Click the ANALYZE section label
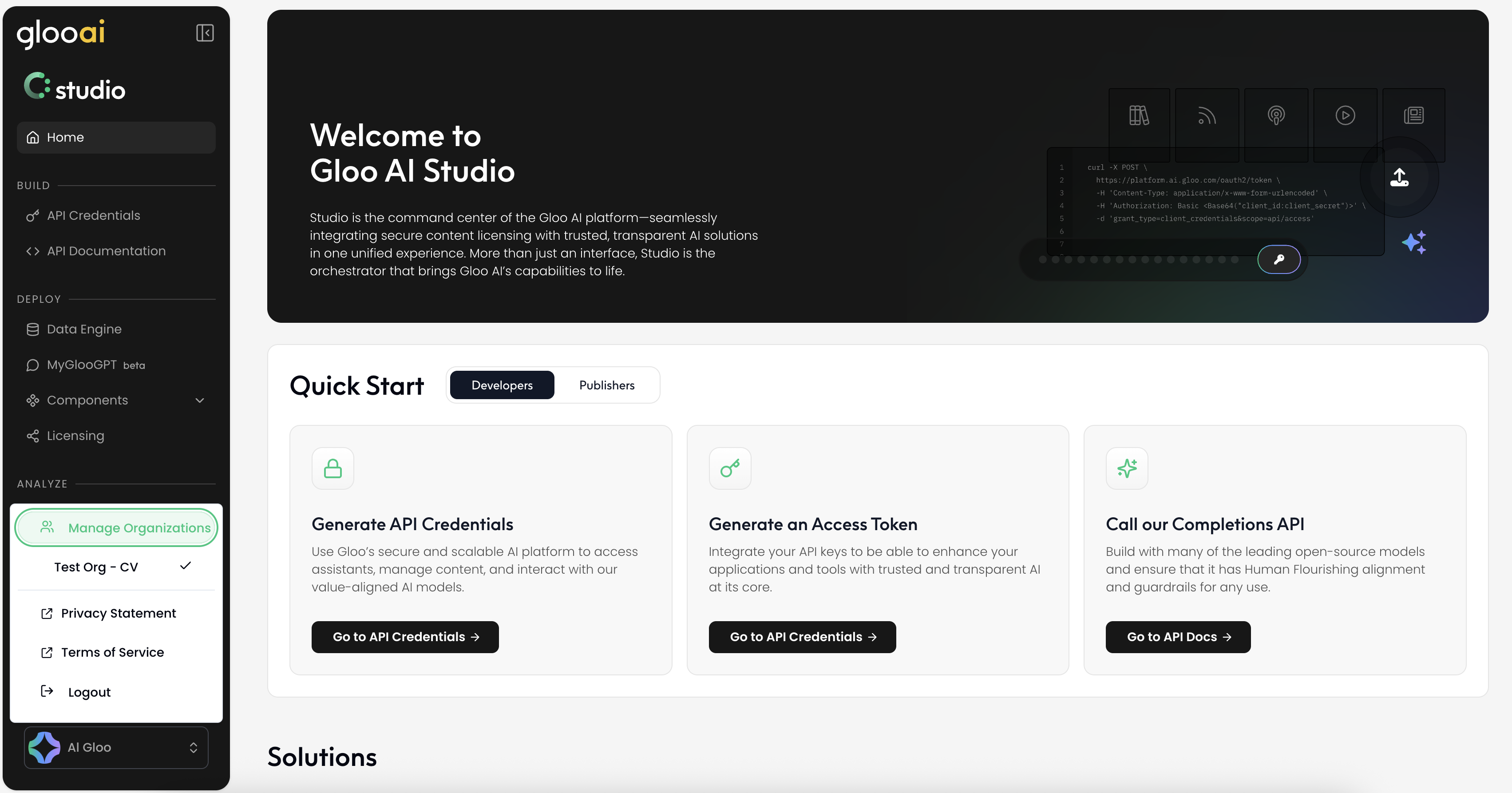The width and height of the screenshot is (1512, 793). click(42, 484)
